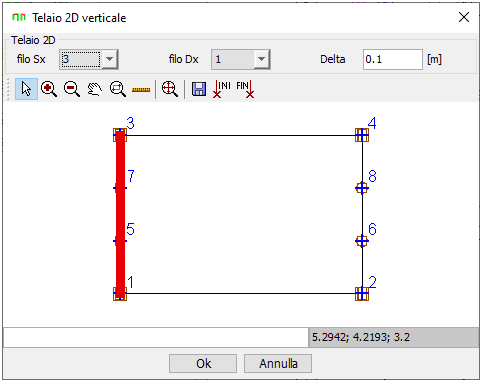Activate the zoom out magnifier
This screenshot has width=482, height=382.
[72, 89]
